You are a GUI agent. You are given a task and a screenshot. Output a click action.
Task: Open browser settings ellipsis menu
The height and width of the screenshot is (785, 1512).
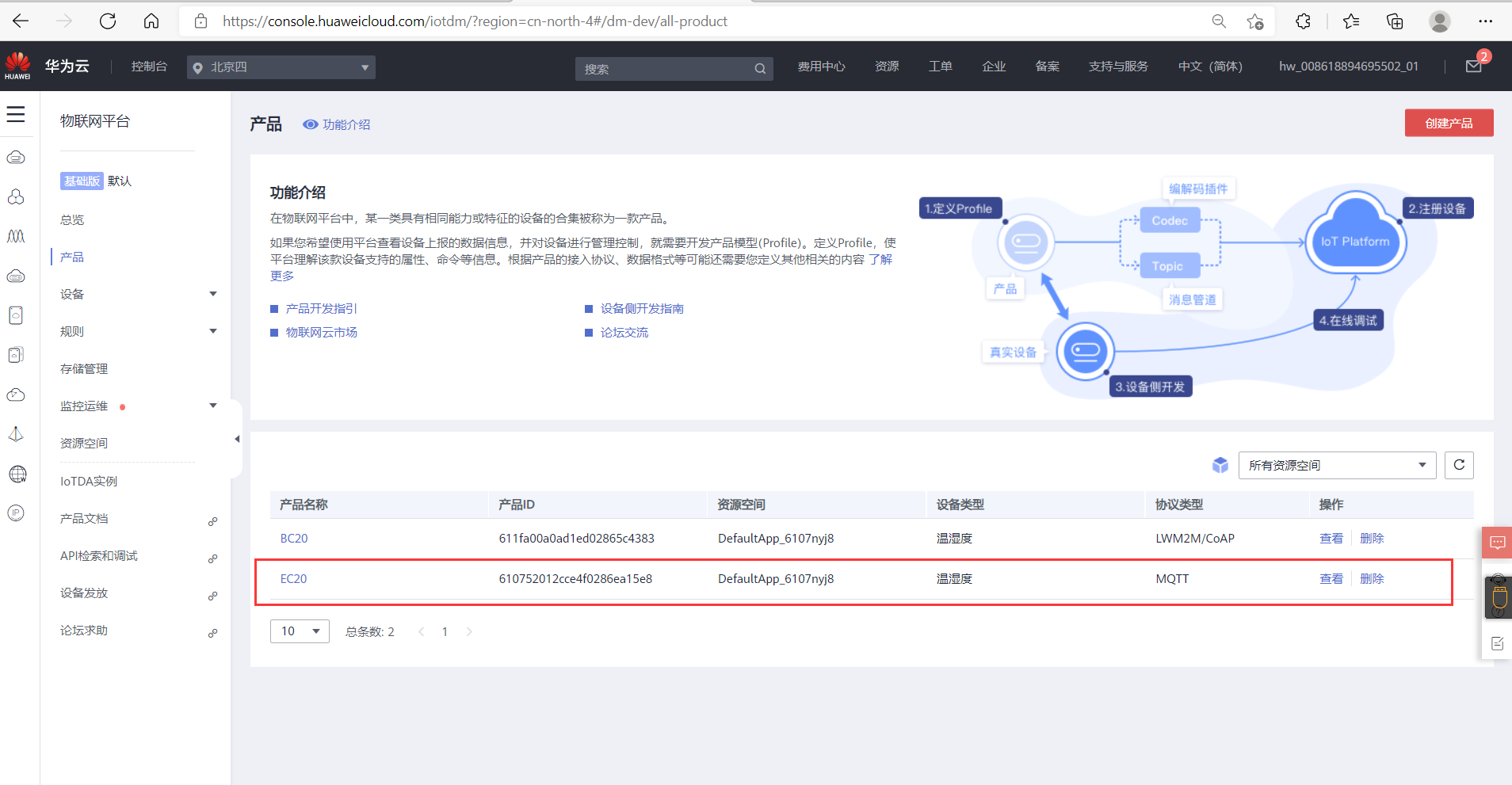pos(1486,21)
